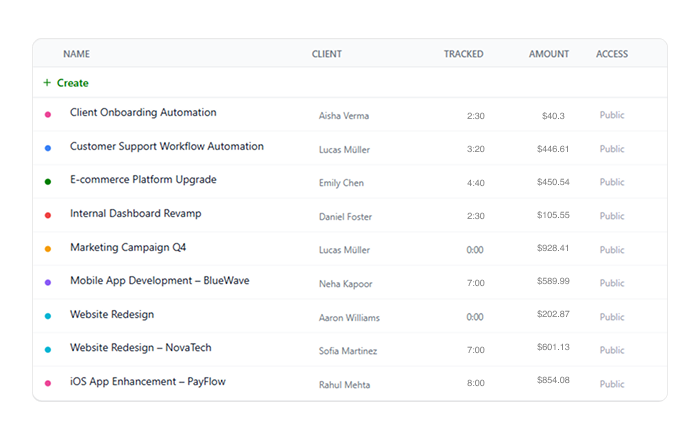
Task: Open the E-commerce Platform Upgrade project
Action: 143,180
